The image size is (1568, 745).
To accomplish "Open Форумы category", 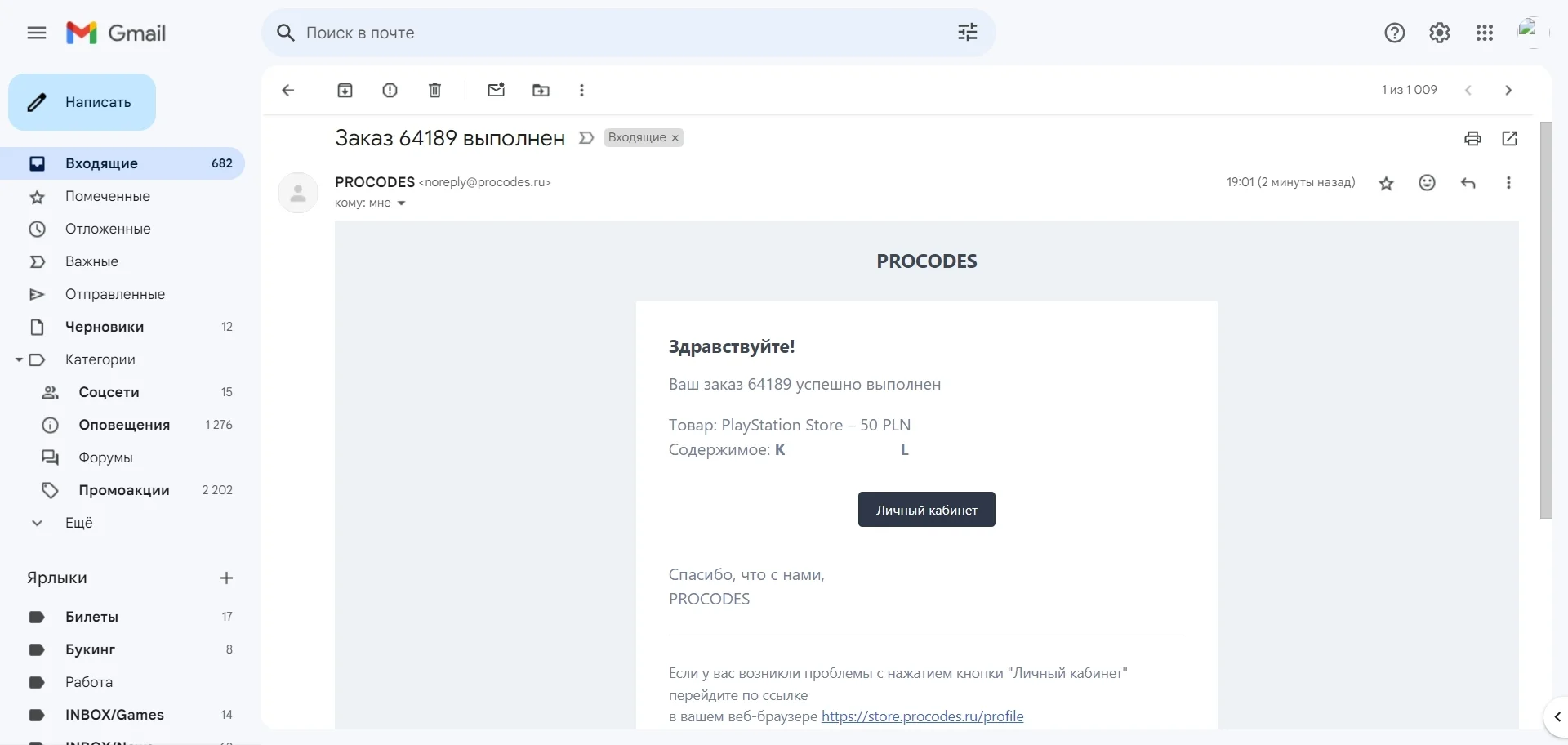I will pyautogui.click(x=122, y=457).
